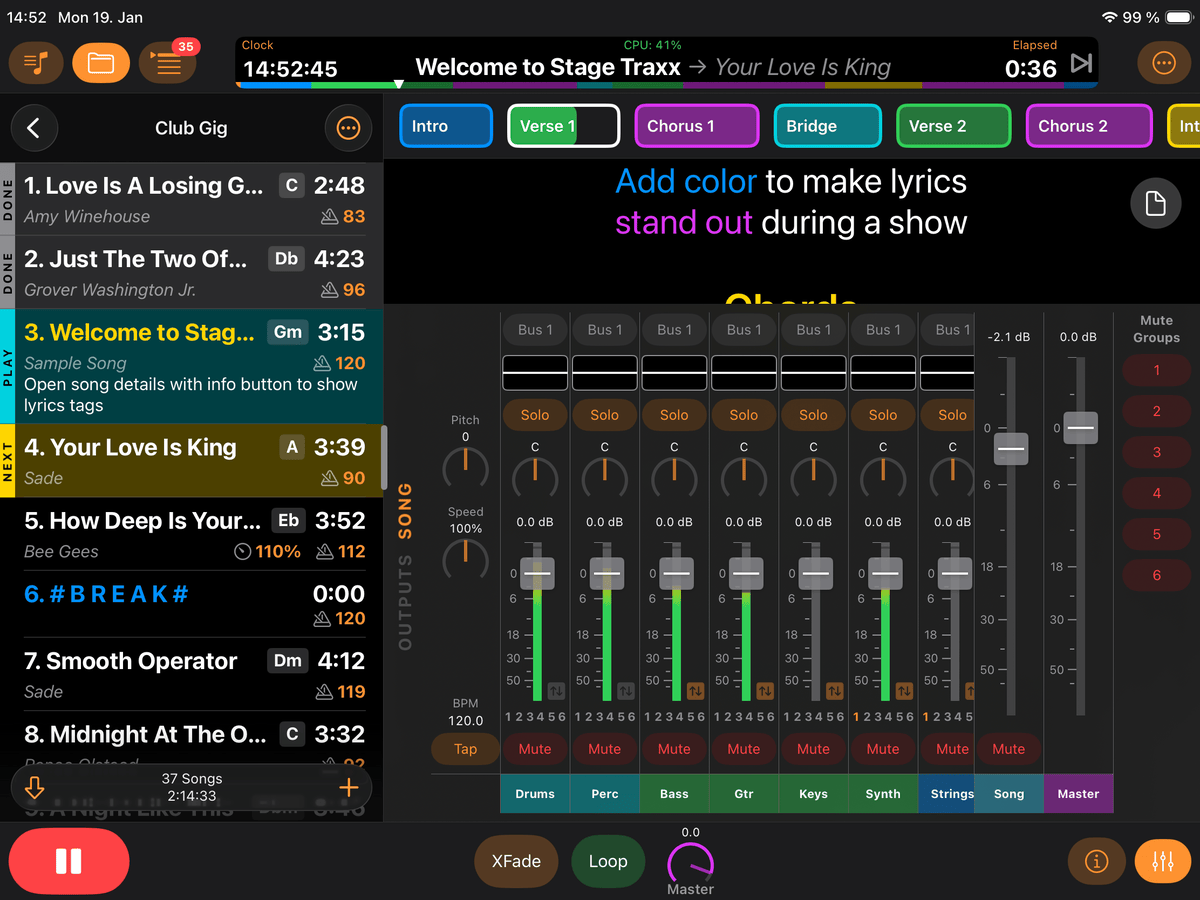Skip to the next song
1200x900 pixels.
point(1081,62)
